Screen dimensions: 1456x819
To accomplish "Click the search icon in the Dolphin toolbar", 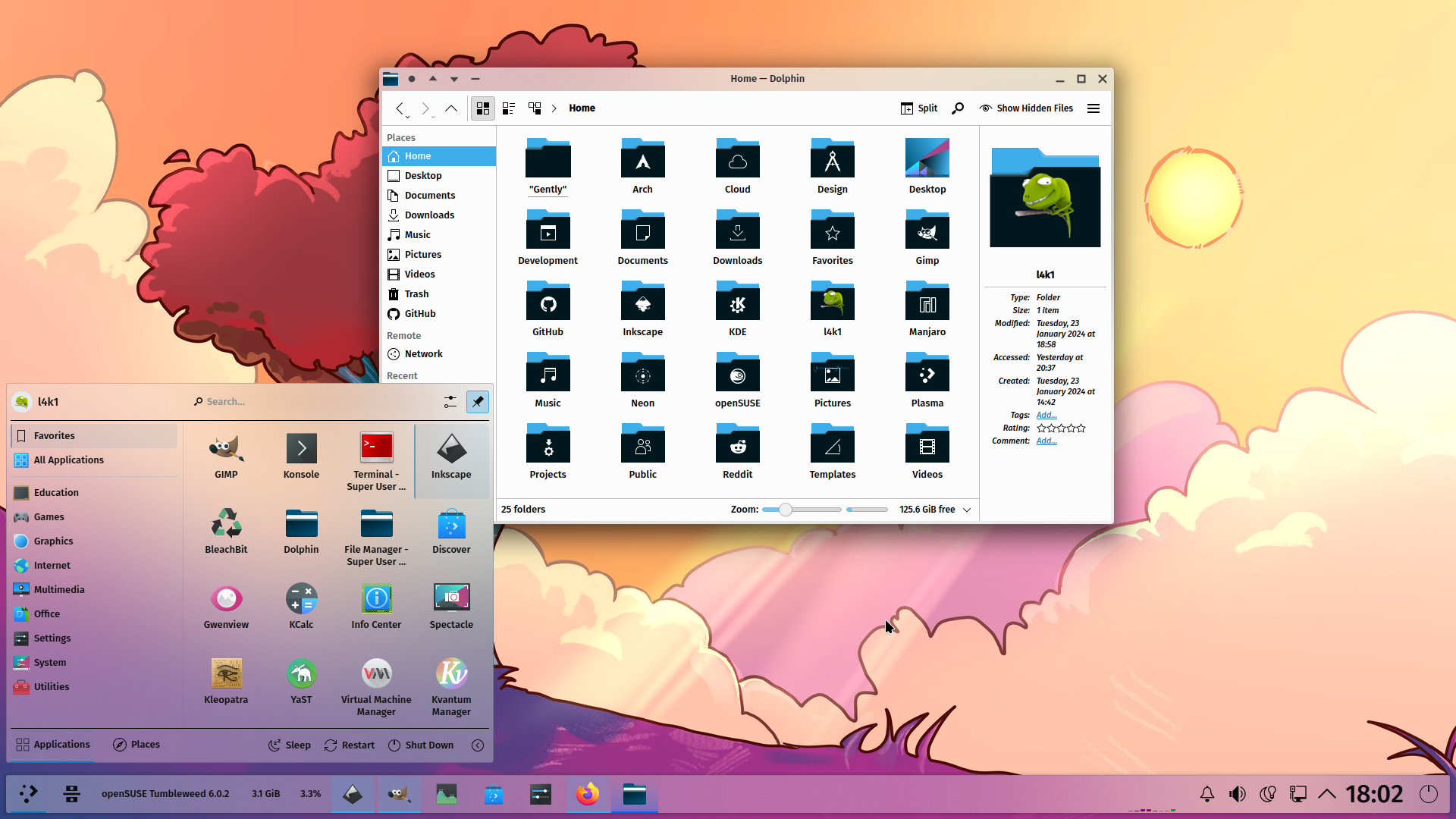I will point(958,108).
